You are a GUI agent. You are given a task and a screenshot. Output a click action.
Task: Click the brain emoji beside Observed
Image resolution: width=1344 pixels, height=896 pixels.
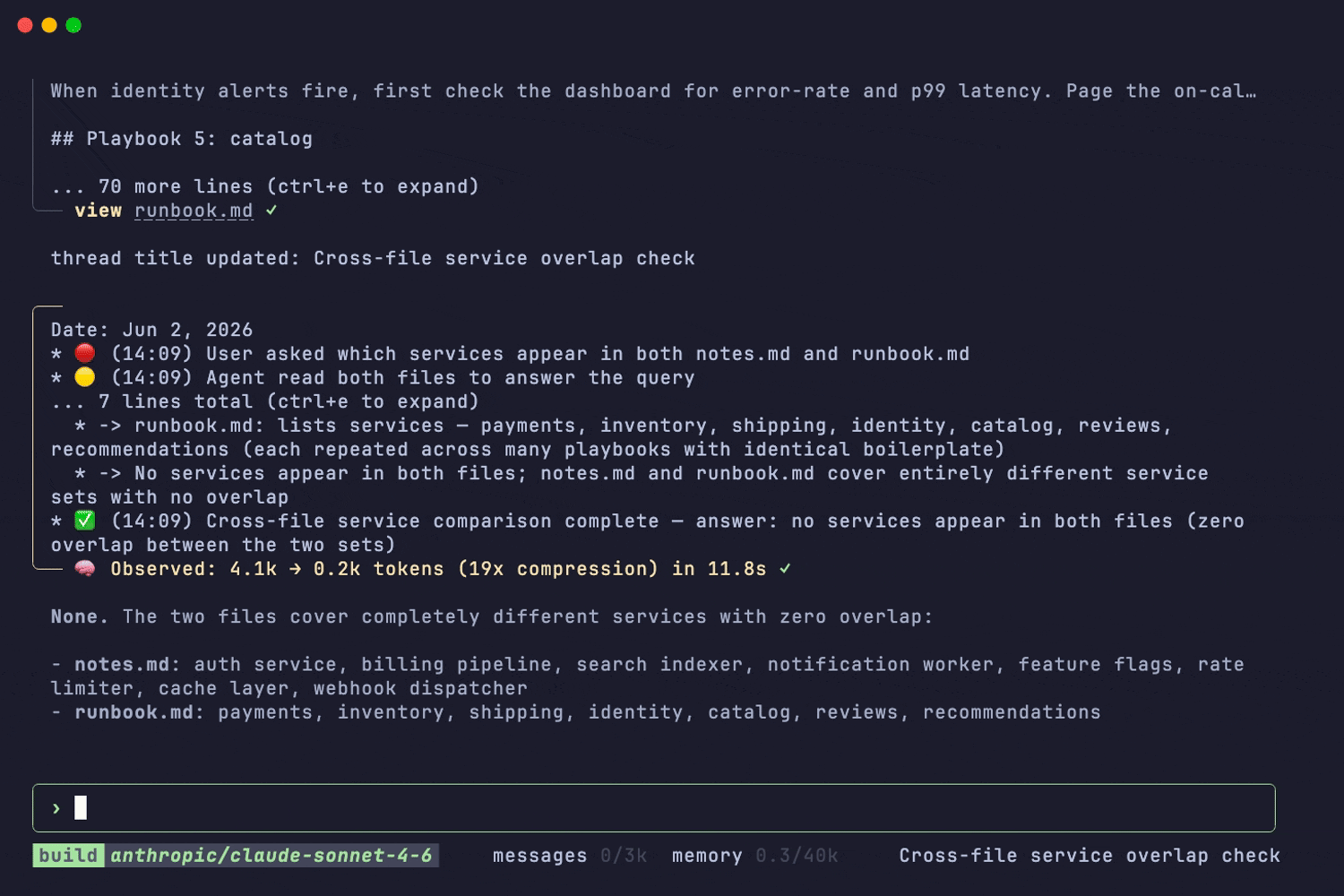pyautogui.click(x=85, y=569)
